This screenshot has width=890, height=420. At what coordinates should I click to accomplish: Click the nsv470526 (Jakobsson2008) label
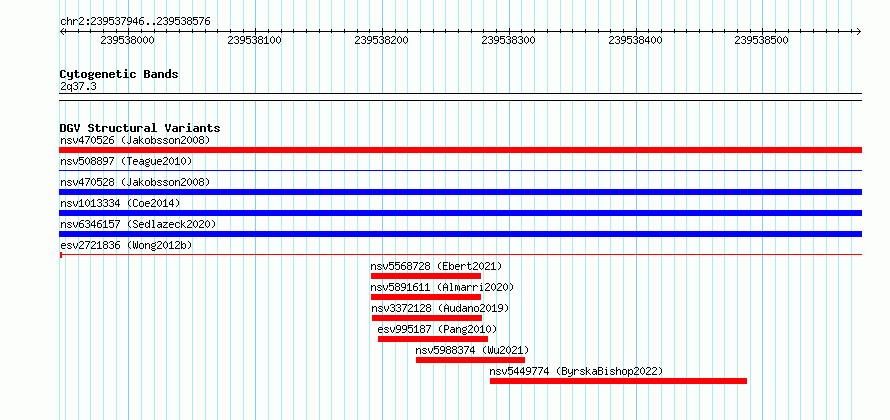[x=135, y=140]
